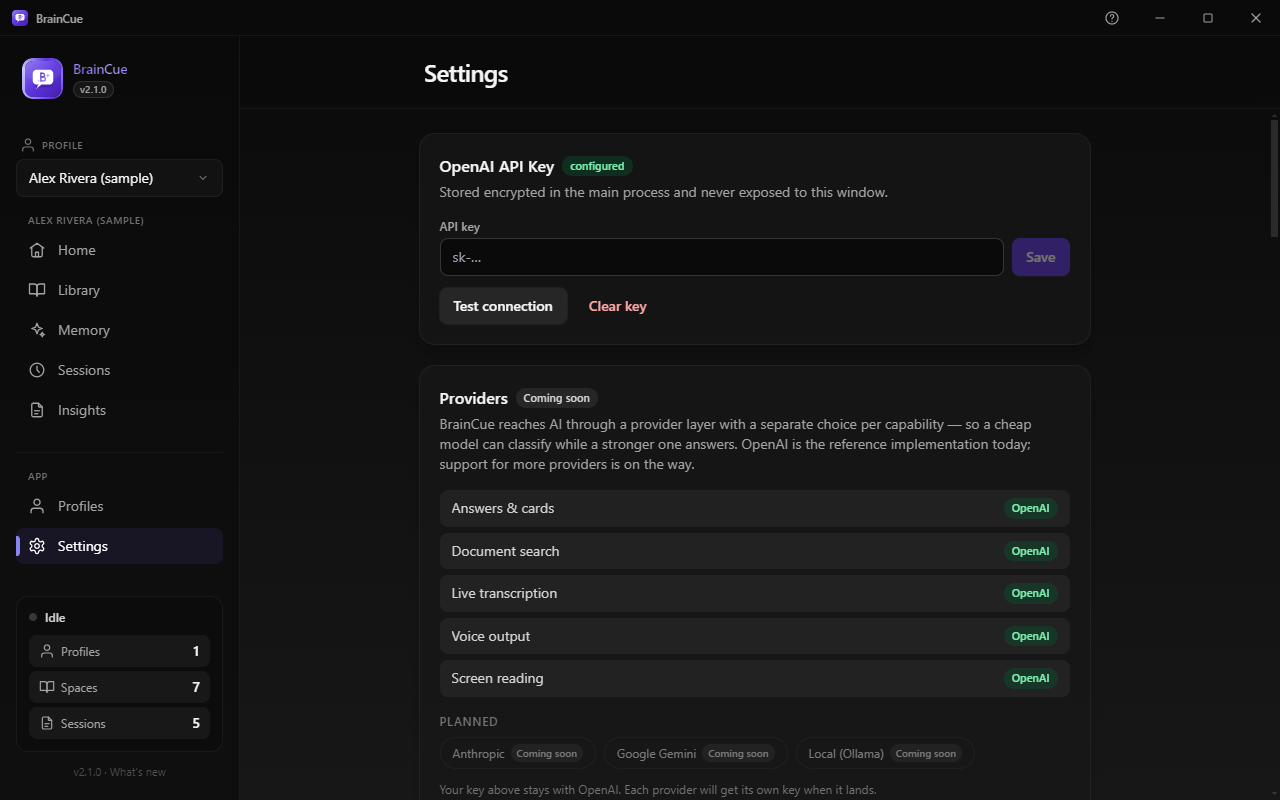Click the Settings gear icon
Screen dimensions: 1280x800
click(37, 546)
